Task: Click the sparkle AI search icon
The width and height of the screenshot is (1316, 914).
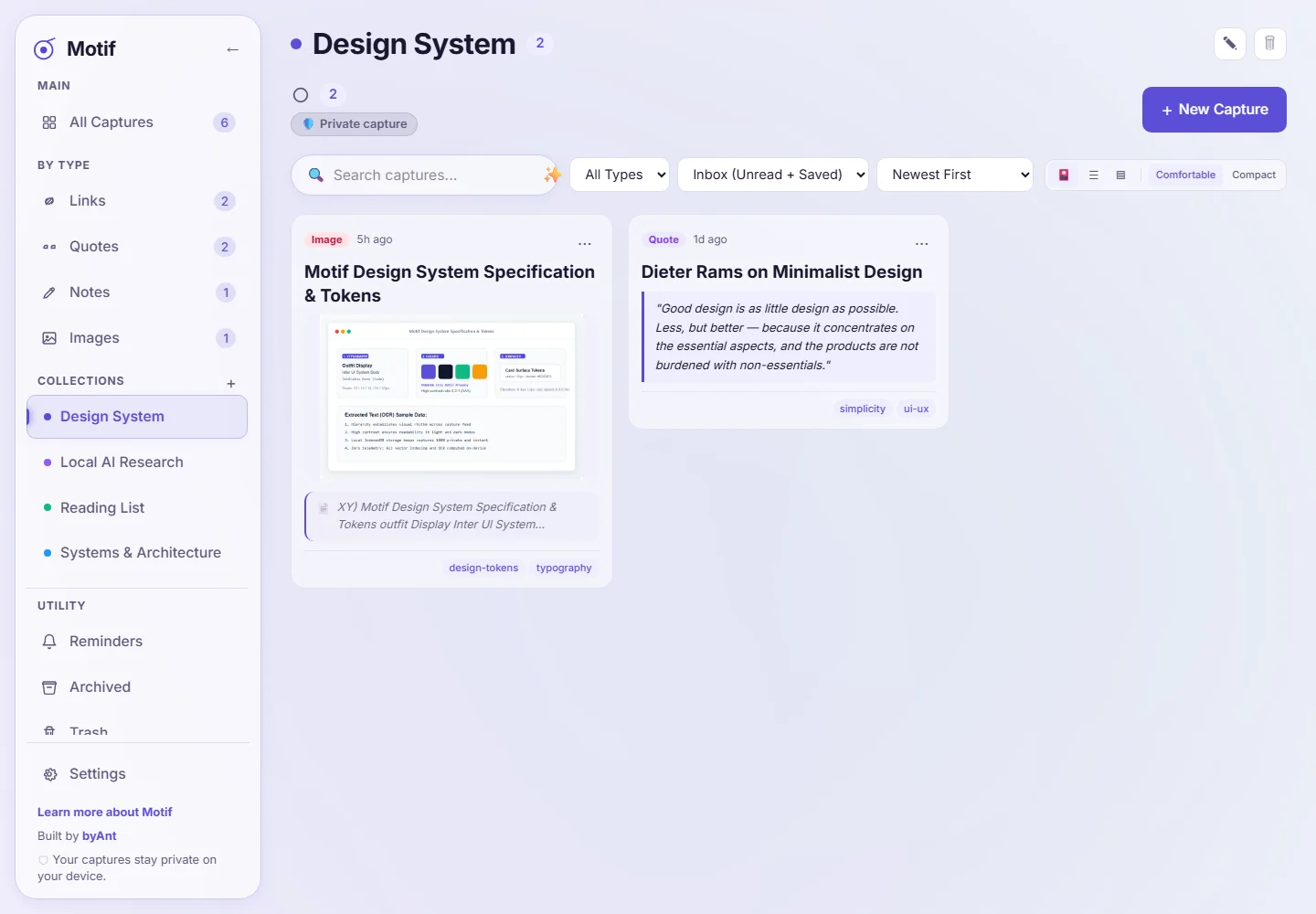Action: point(552,175)
